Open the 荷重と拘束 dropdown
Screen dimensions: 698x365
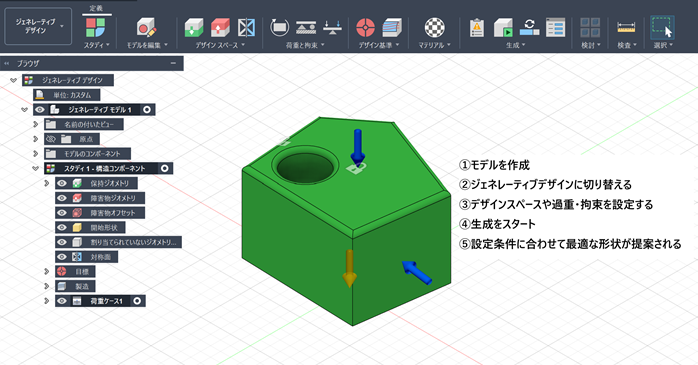[x=305, y=45]
